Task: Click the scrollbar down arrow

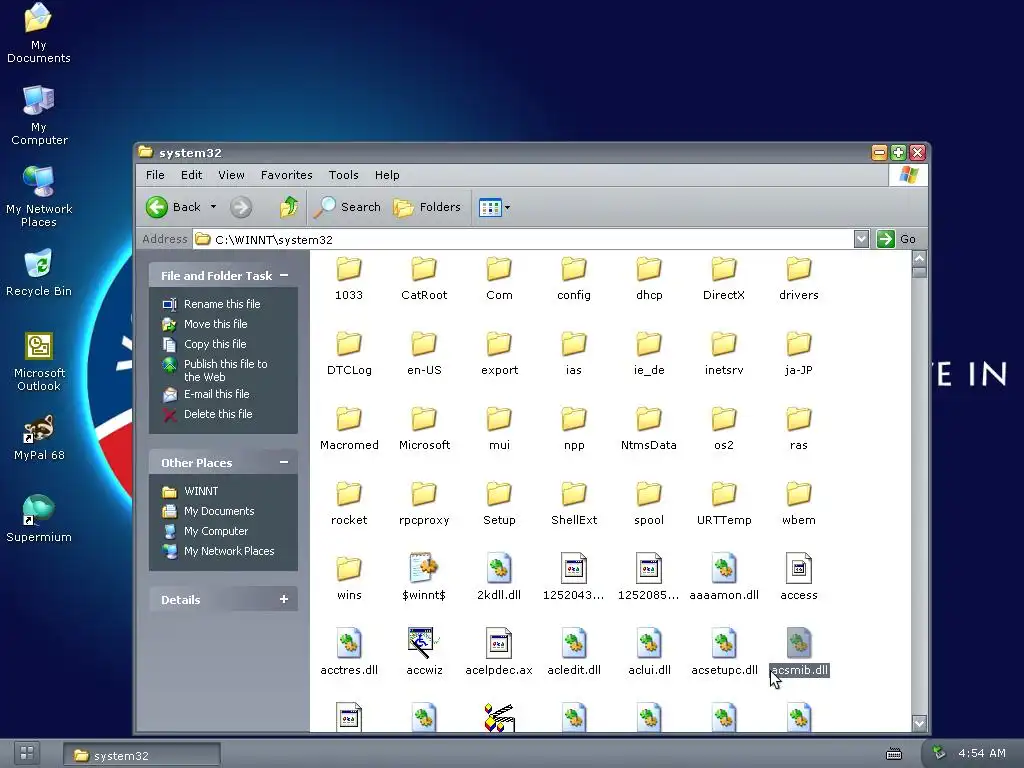Action: tap(919, 723)
